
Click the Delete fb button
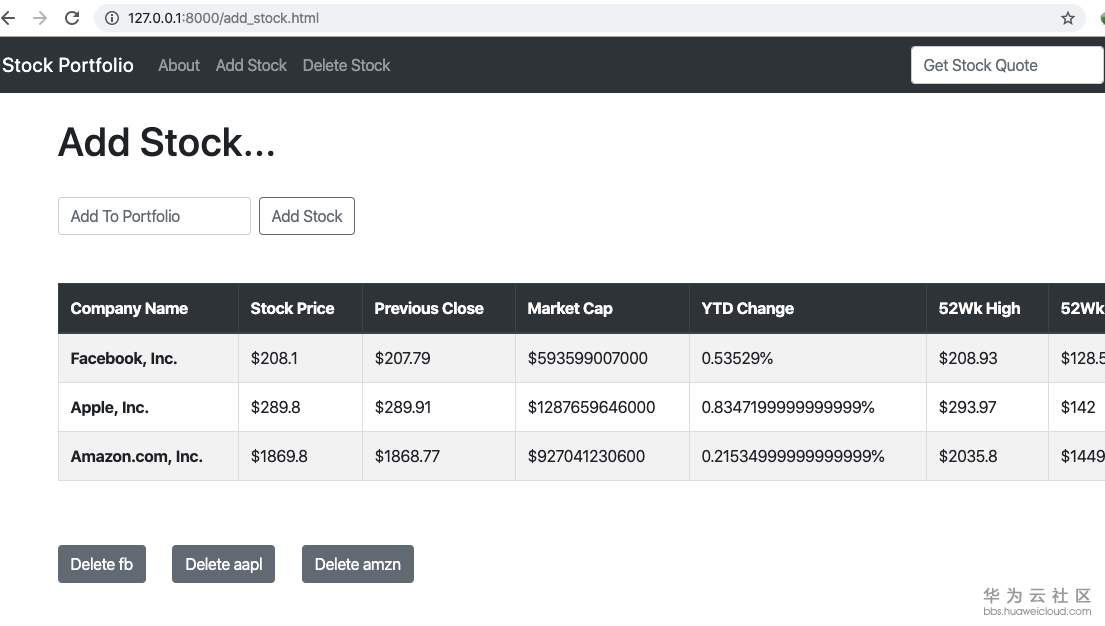102,564
